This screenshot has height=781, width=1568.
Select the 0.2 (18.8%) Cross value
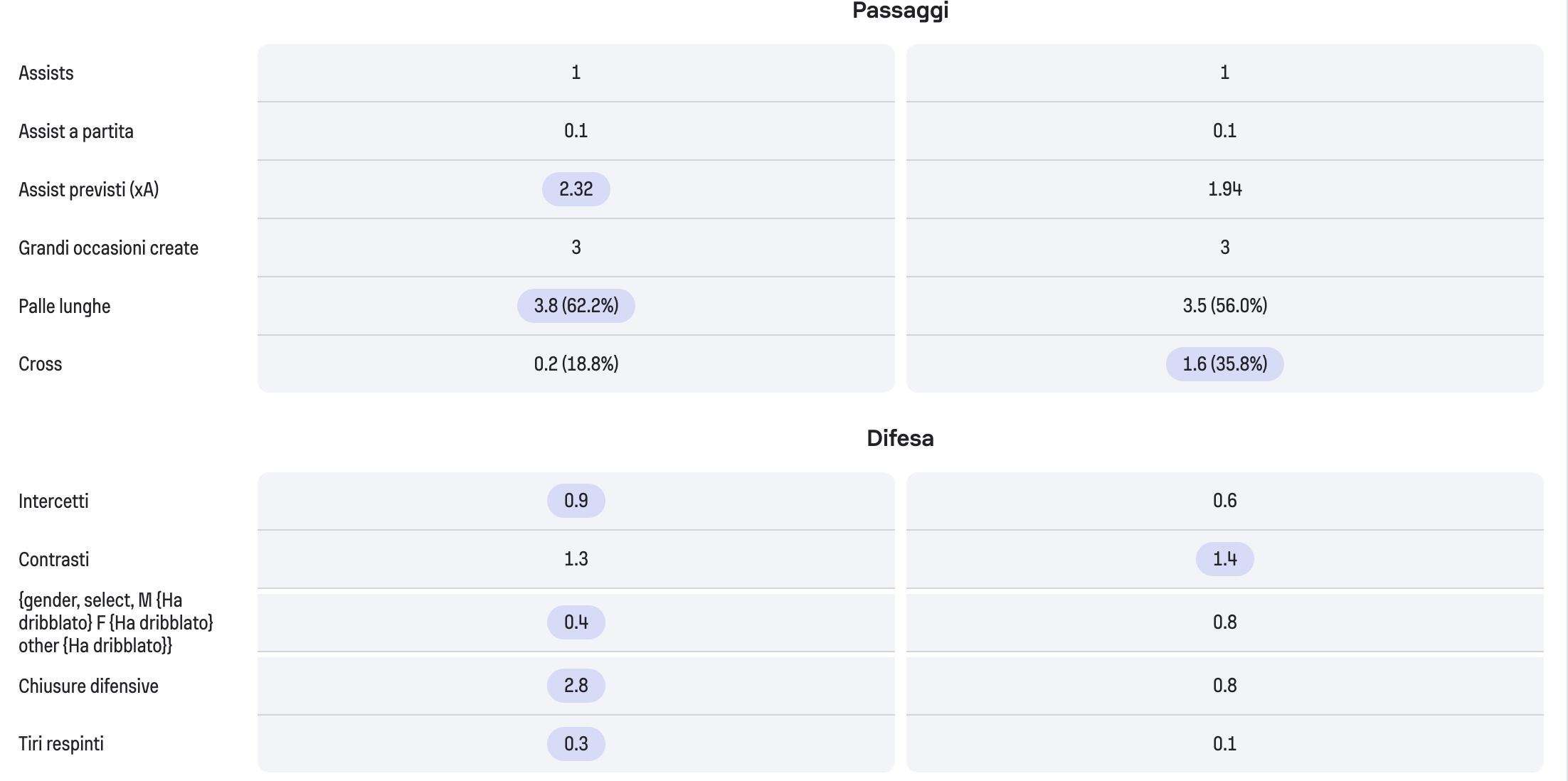pyautogui.click(x=576, y=364)
